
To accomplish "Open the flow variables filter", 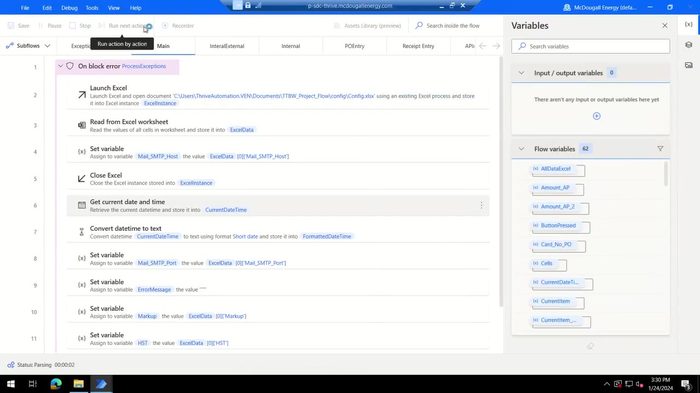I will pyautogui.click(x=660, y=149).
